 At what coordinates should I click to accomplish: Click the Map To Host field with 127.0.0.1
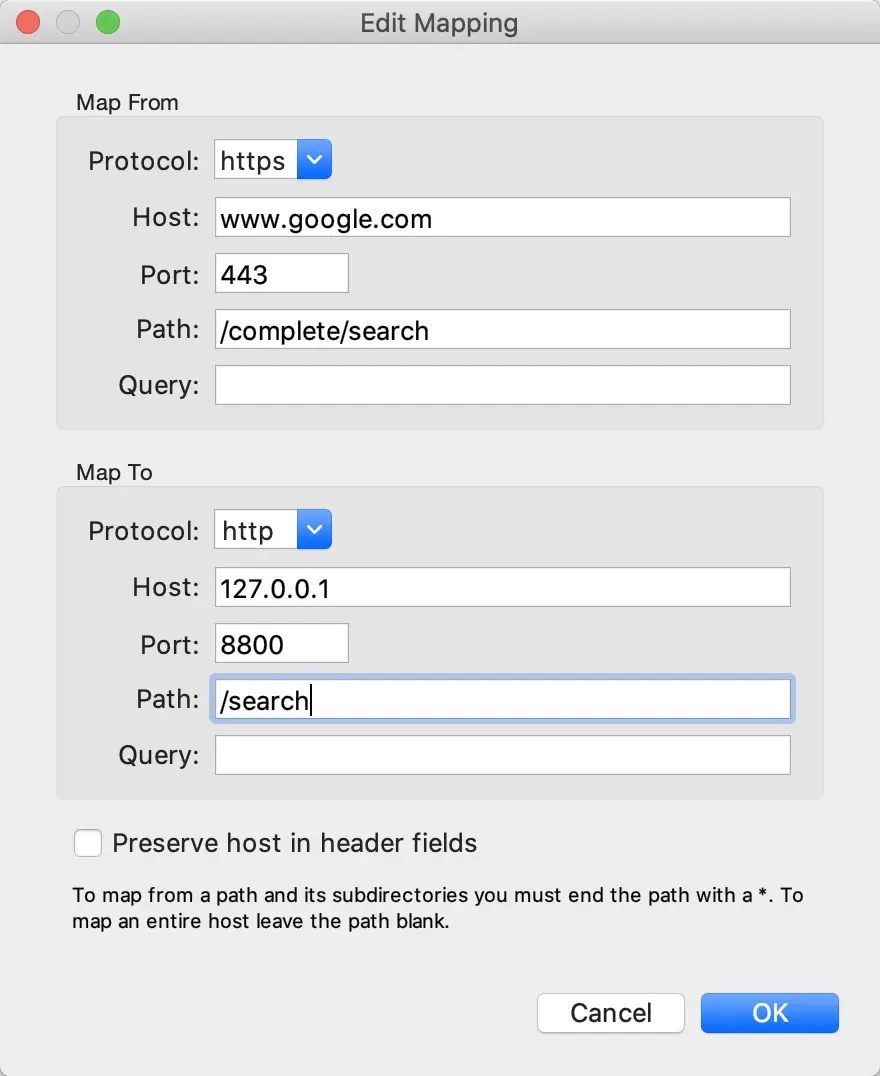(502, 588)
